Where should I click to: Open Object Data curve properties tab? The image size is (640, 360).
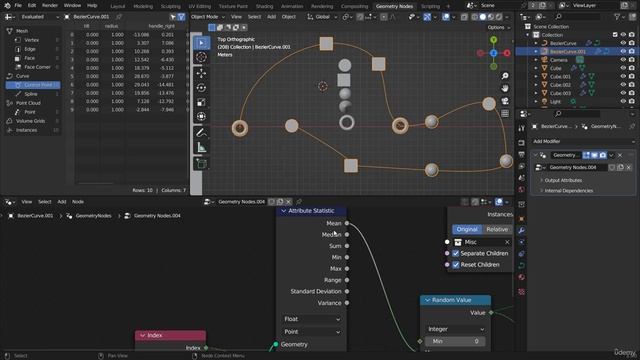[x=521, y=265]
